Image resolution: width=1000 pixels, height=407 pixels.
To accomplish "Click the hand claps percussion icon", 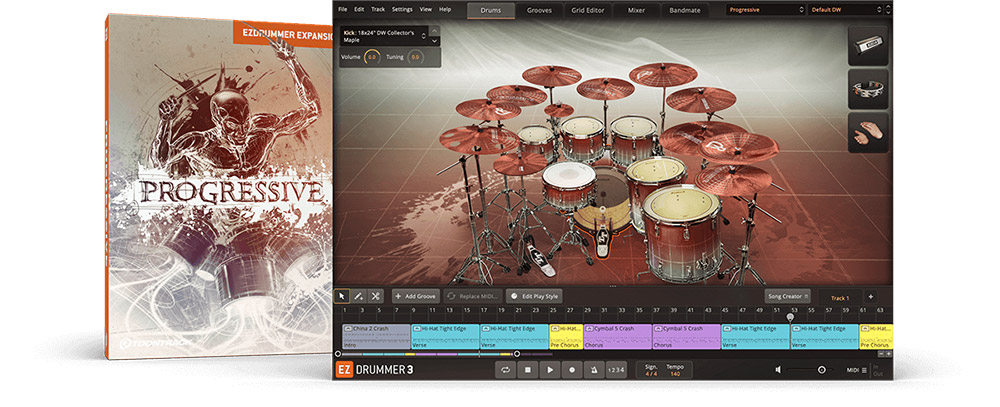I will coord(868,132).
